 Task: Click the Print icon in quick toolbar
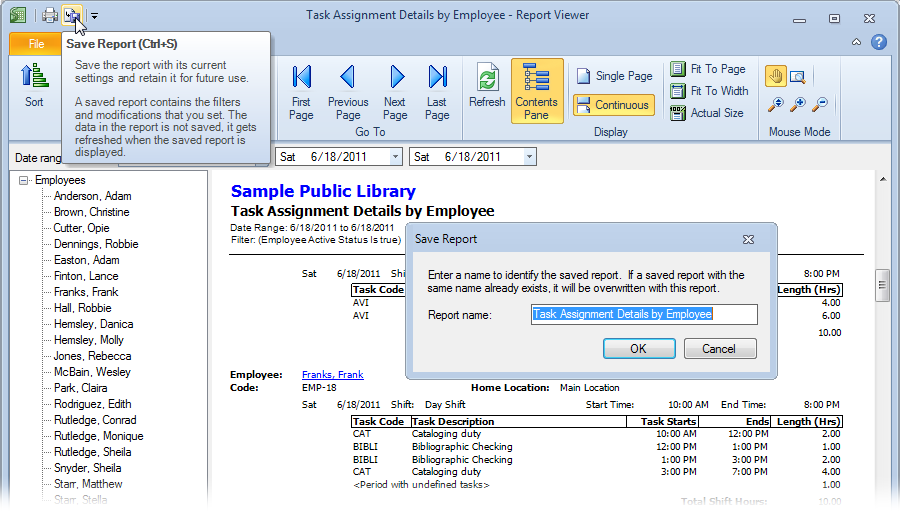click(x=50, y=15)
